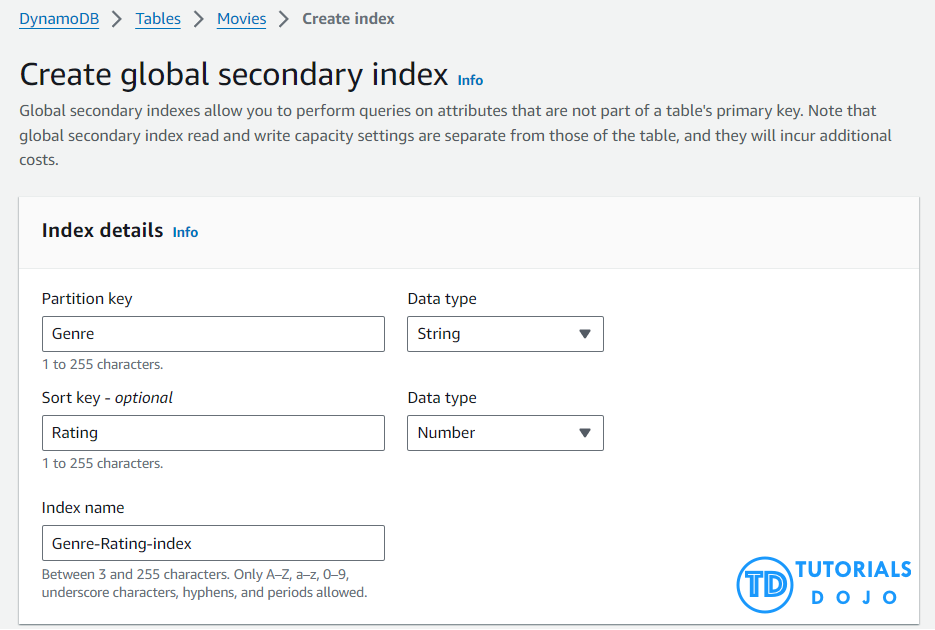Expand the sort key Data type dropdown
The height and width of the screenshot is (630, 935).
(x=505, y=433)
